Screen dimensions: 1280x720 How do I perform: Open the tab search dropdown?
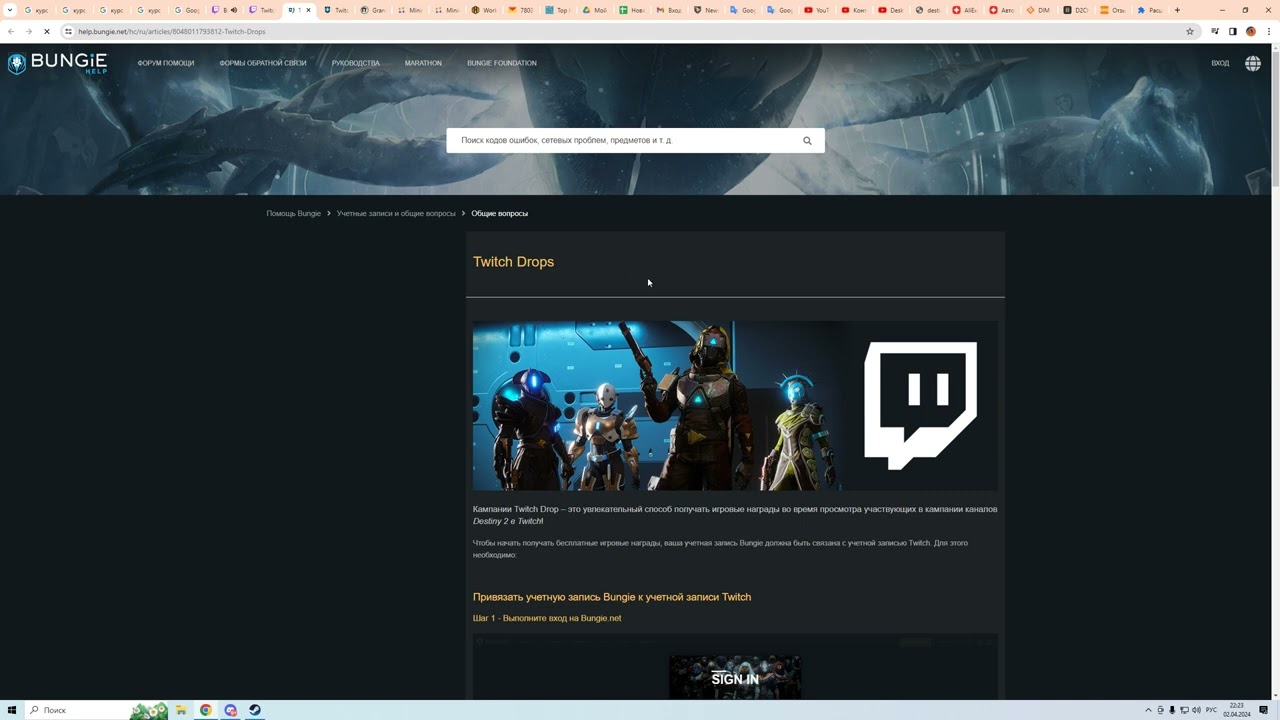[10, 10]
